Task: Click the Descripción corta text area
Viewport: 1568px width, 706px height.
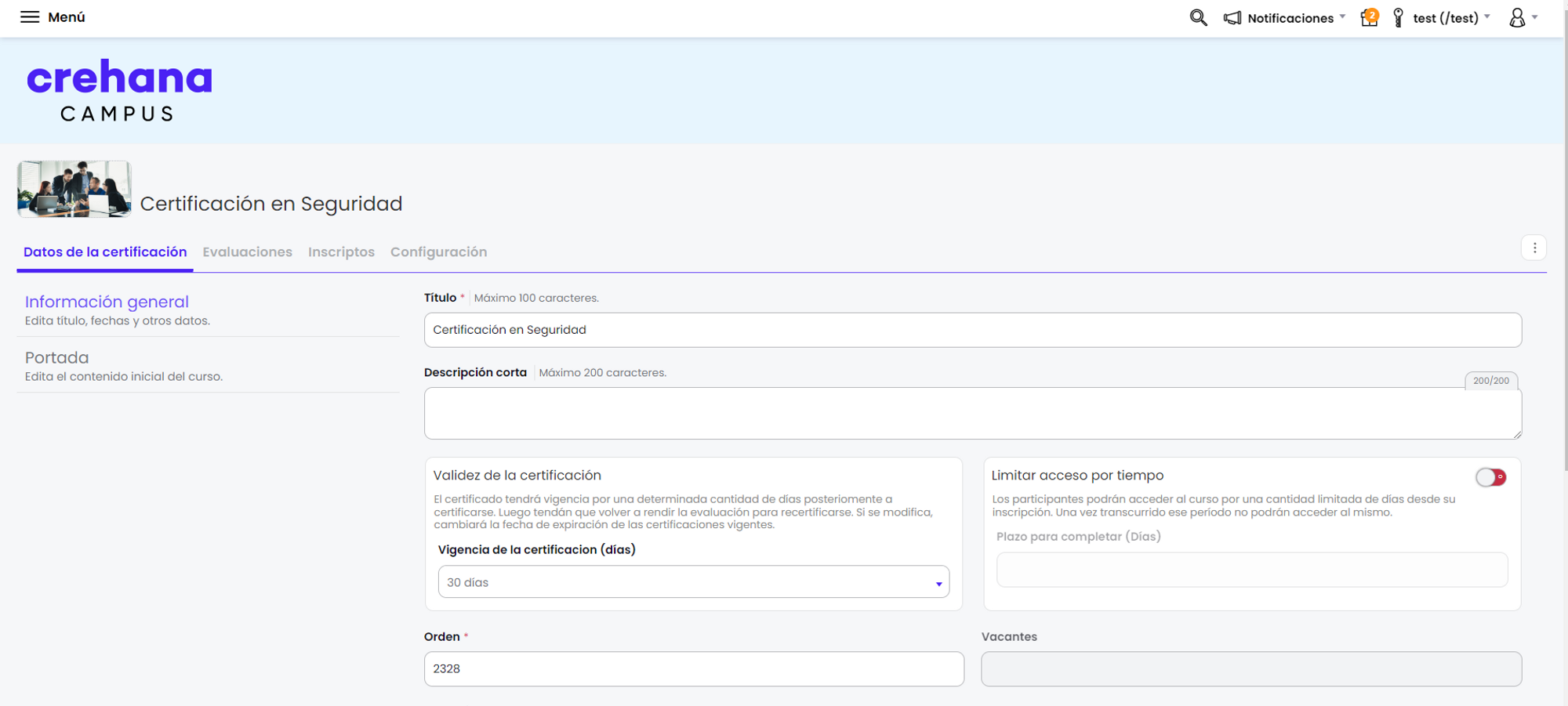Action: (x=972, y=413)
